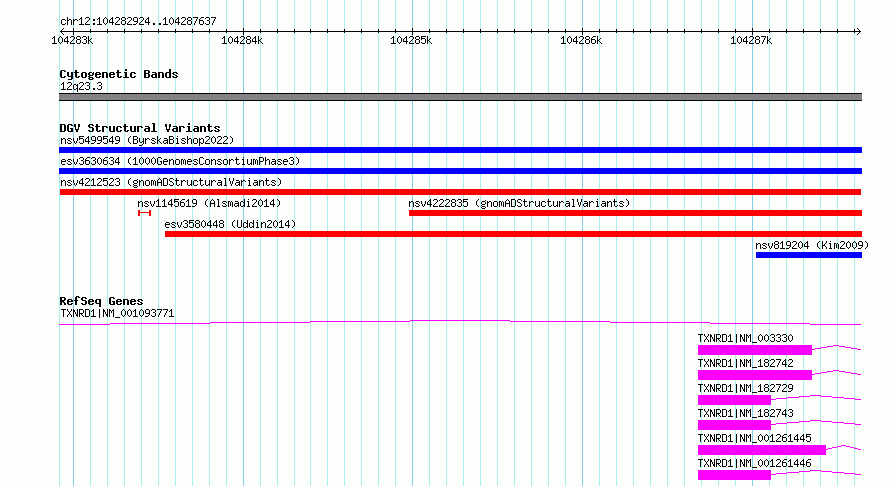890x486 pixels.
Task: Open the TXNRD1|NM_182729 gene label
Action: tap(745, 388)
